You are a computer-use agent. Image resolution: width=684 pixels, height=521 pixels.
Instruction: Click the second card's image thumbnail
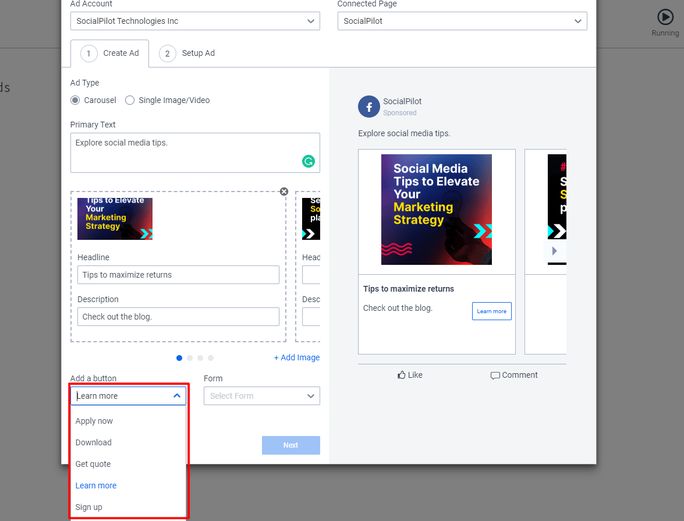[311, 219]
